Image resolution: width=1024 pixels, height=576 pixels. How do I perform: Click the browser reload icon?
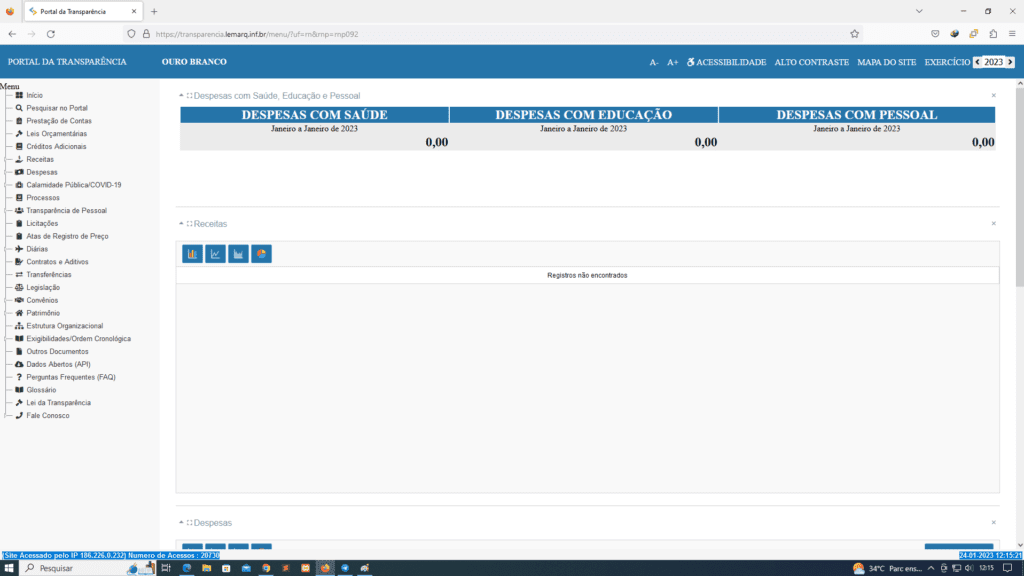[51, 33]
